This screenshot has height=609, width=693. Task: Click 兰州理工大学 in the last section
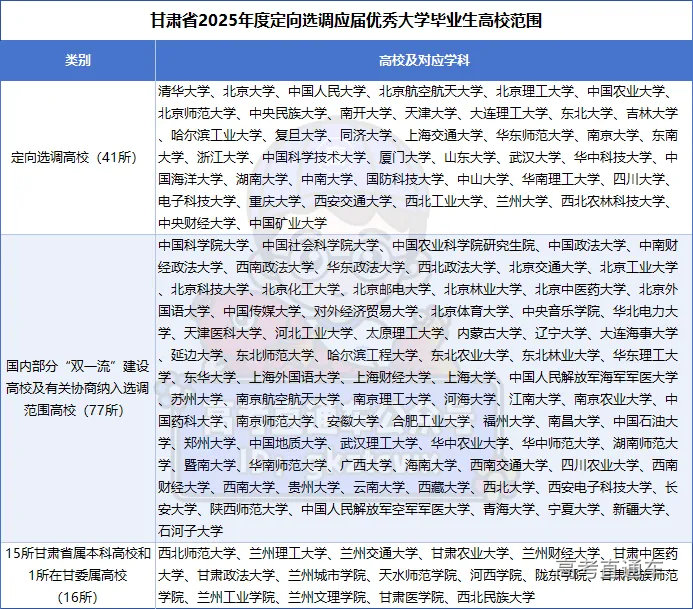point(288,553)
